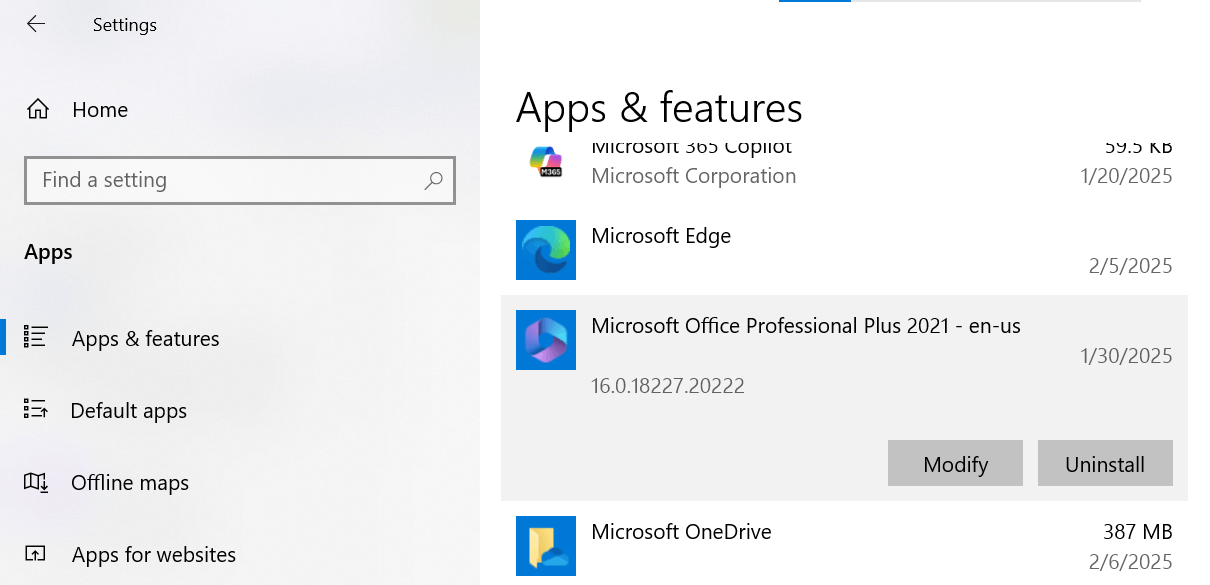The width and height of the screenshot is (1210, 585).
Task: Click the install date 1/30/2025
Action: click(1126, 356)
